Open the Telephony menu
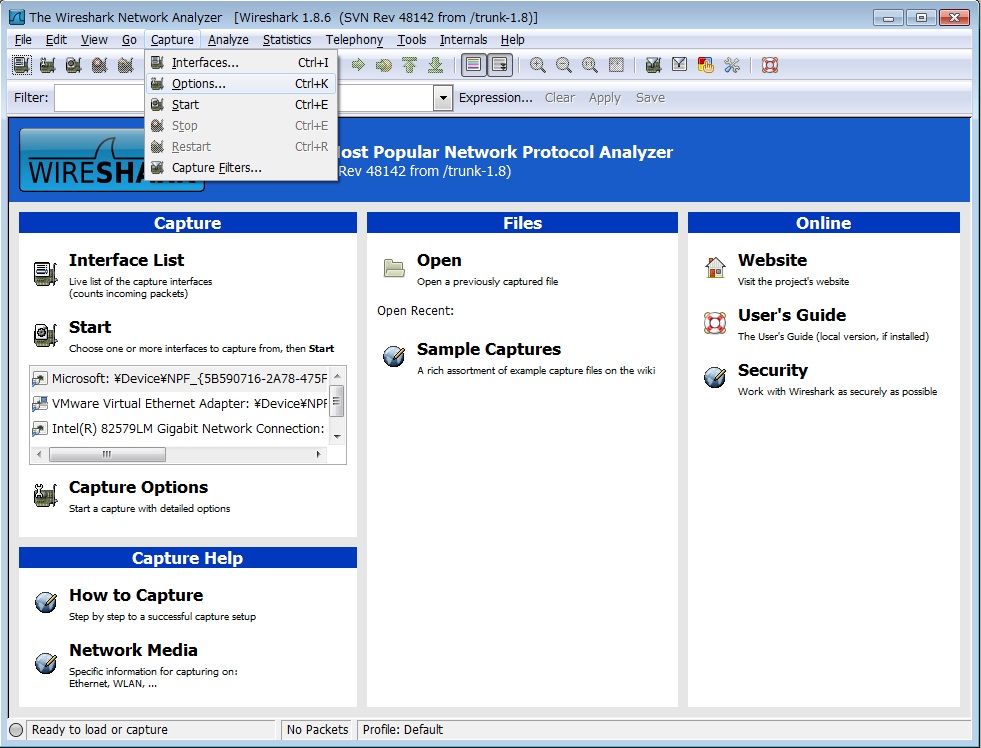The image size is (981, 748). pyautogui.click(x=354, y=39)
